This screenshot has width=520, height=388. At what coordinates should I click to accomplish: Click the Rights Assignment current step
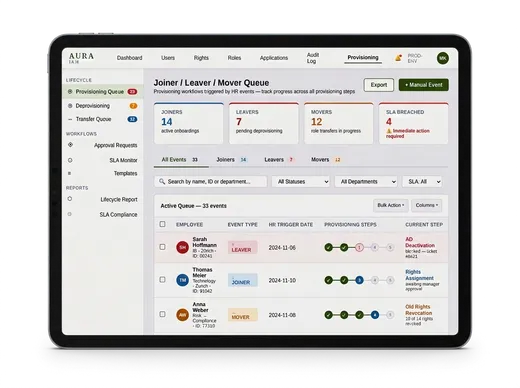[x=419, y=275]
